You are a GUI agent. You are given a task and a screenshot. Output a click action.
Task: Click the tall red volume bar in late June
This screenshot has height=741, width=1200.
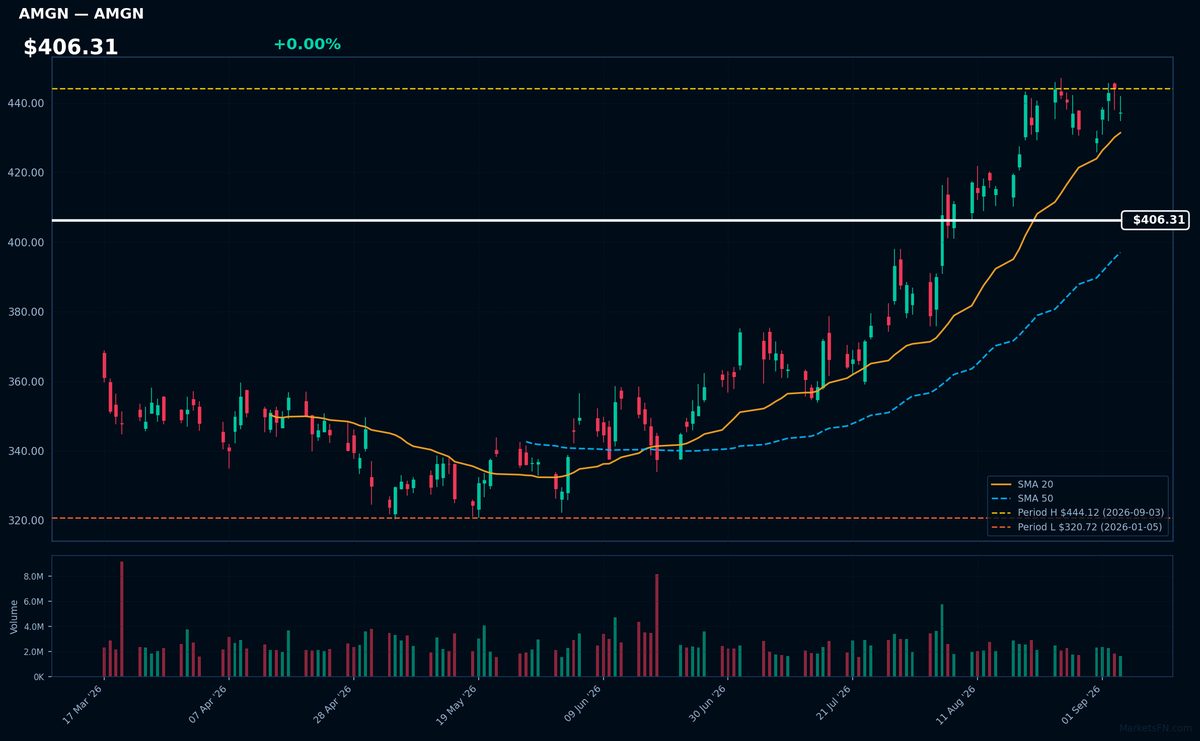[x=657, y=625]
